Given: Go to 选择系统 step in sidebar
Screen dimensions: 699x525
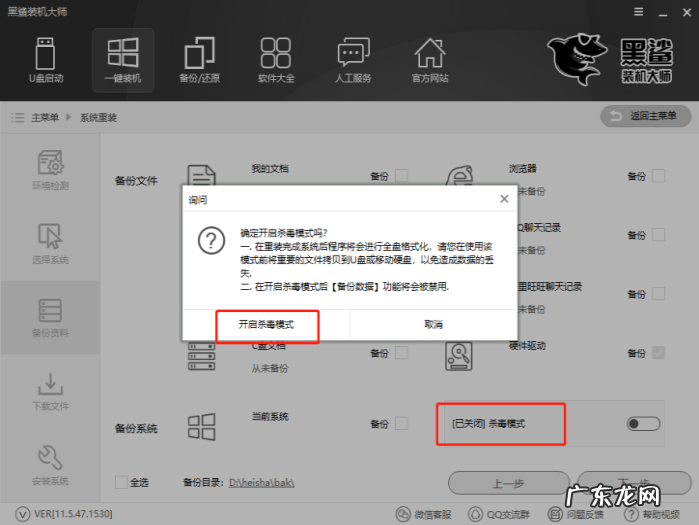Looking at the screenshot, I should (50, 244).
